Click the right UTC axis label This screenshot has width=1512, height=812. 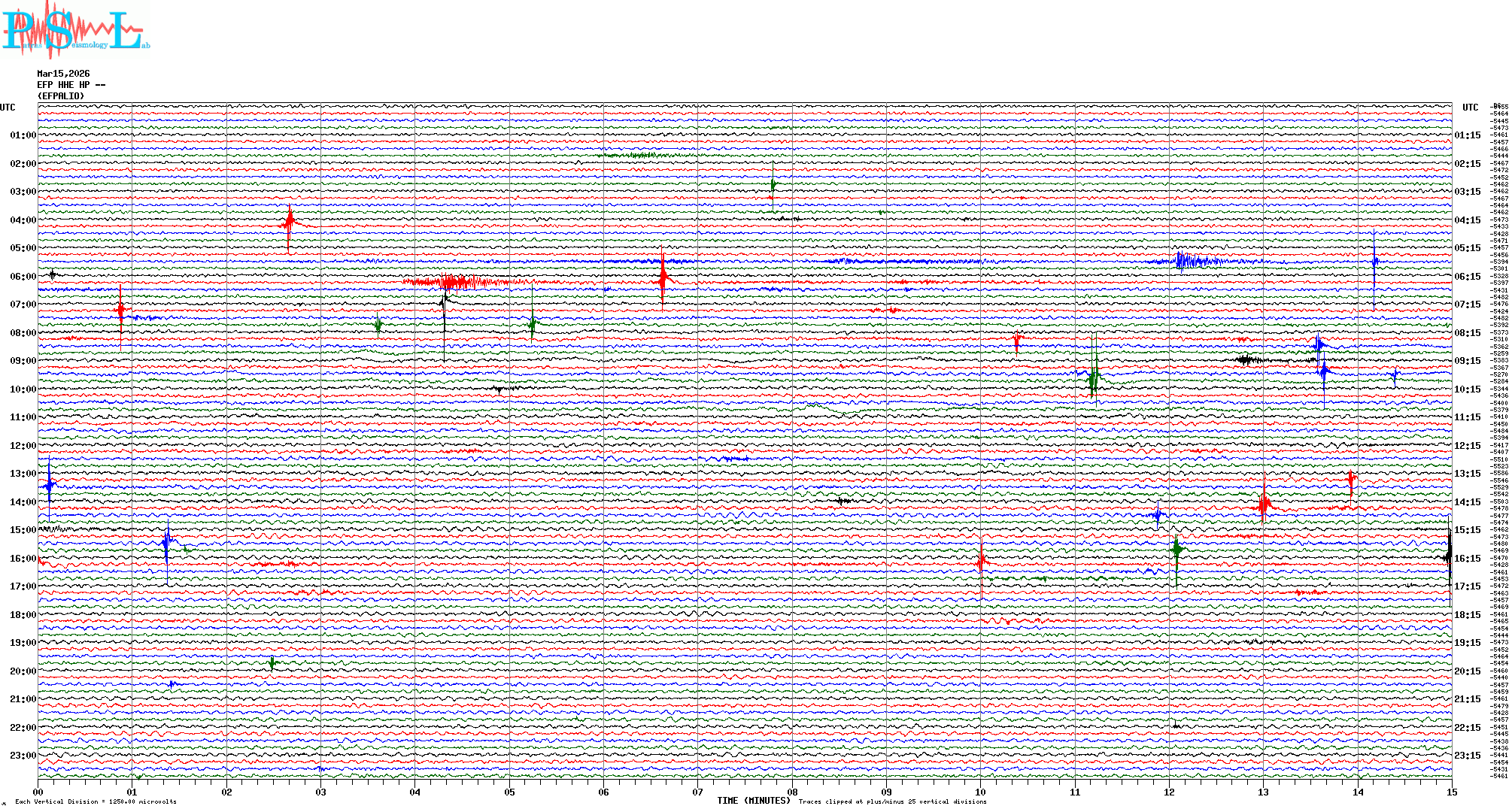pyautogui.click(x=1470, y=108)
